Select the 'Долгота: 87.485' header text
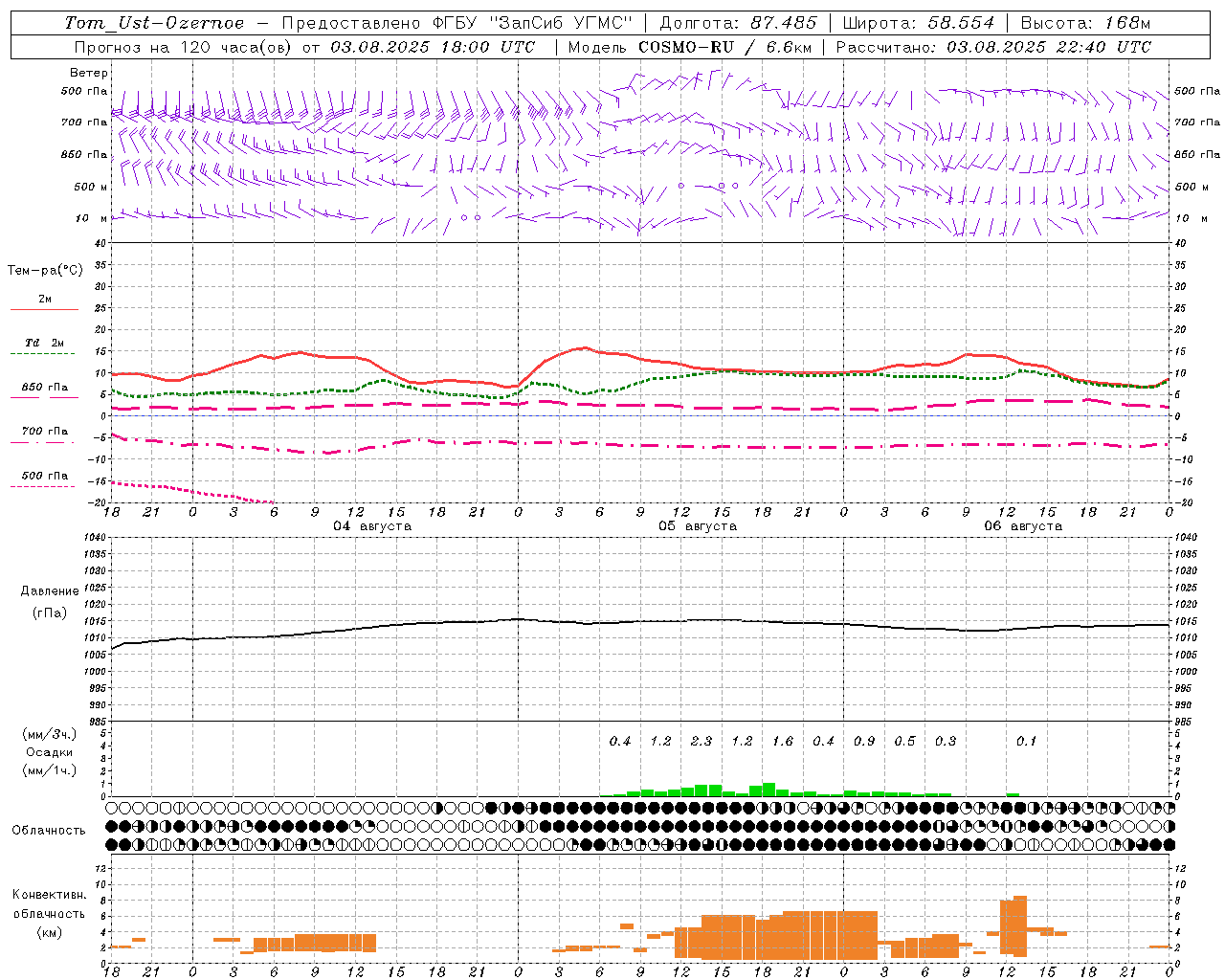This screenshot has height=980, width=1225. [x=739, y=23]
